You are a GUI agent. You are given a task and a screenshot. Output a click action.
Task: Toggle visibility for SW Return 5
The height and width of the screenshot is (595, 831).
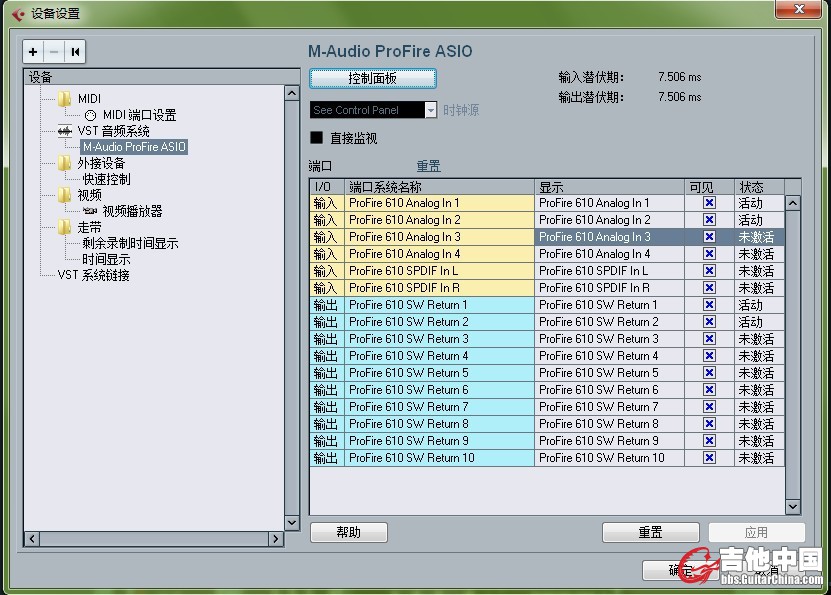point(709,372)
